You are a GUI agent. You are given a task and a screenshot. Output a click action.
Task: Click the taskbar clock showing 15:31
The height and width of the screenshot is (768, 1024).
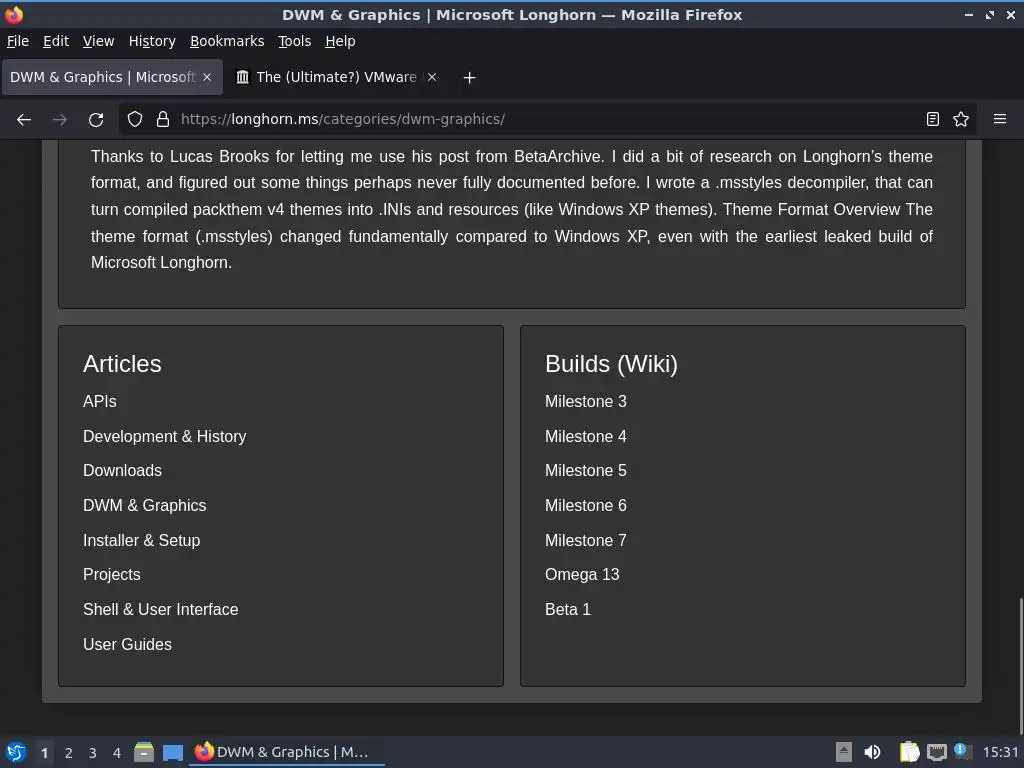point(1000,752)
